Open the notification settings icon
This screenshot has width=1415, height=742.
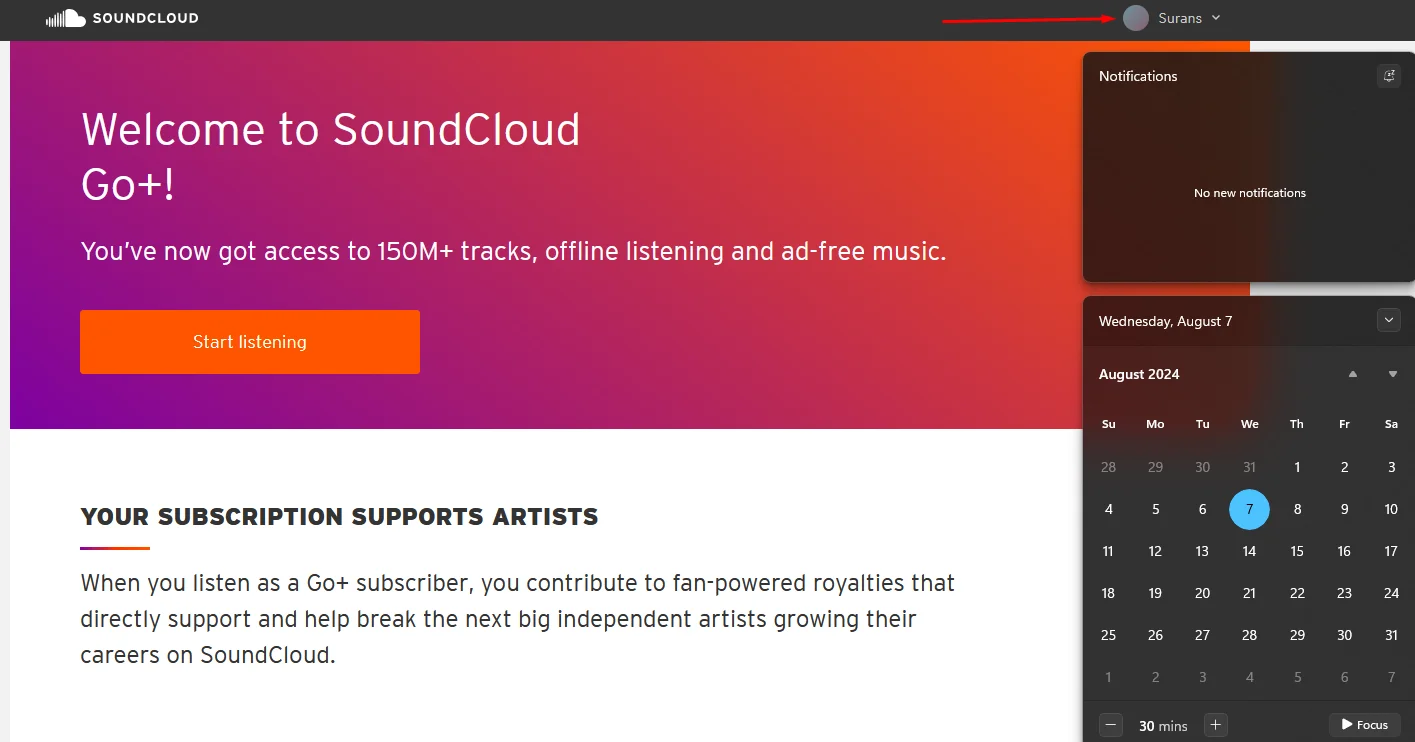1389,76
